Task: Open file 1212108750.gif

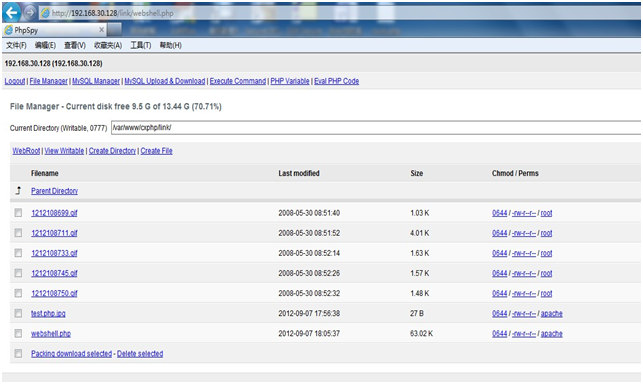Action: pyautogui.click(x=54, y=293)
